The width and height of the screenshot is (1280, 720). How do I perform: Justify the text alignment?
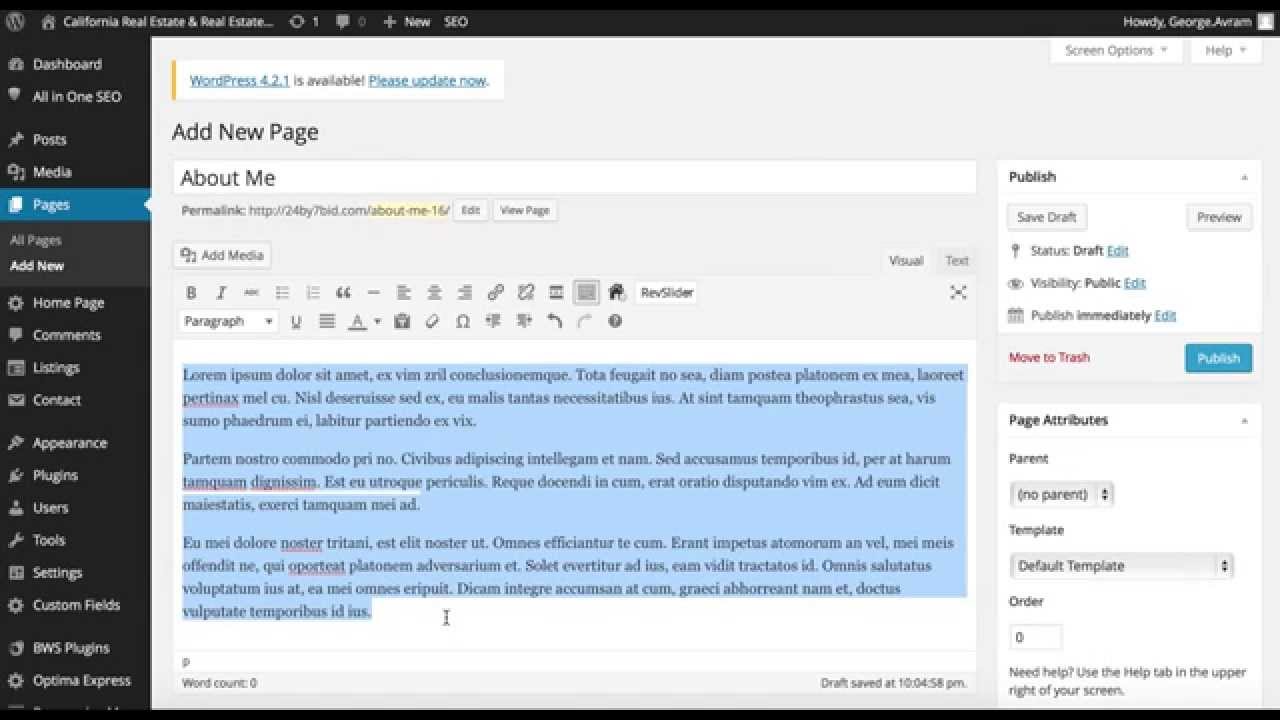(327, 321)
